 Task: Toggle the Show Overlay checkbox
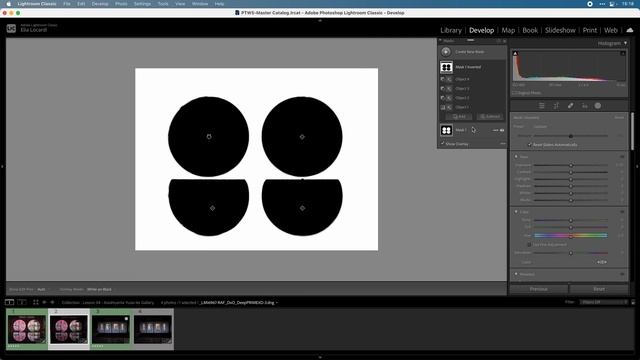click(443, 144)
